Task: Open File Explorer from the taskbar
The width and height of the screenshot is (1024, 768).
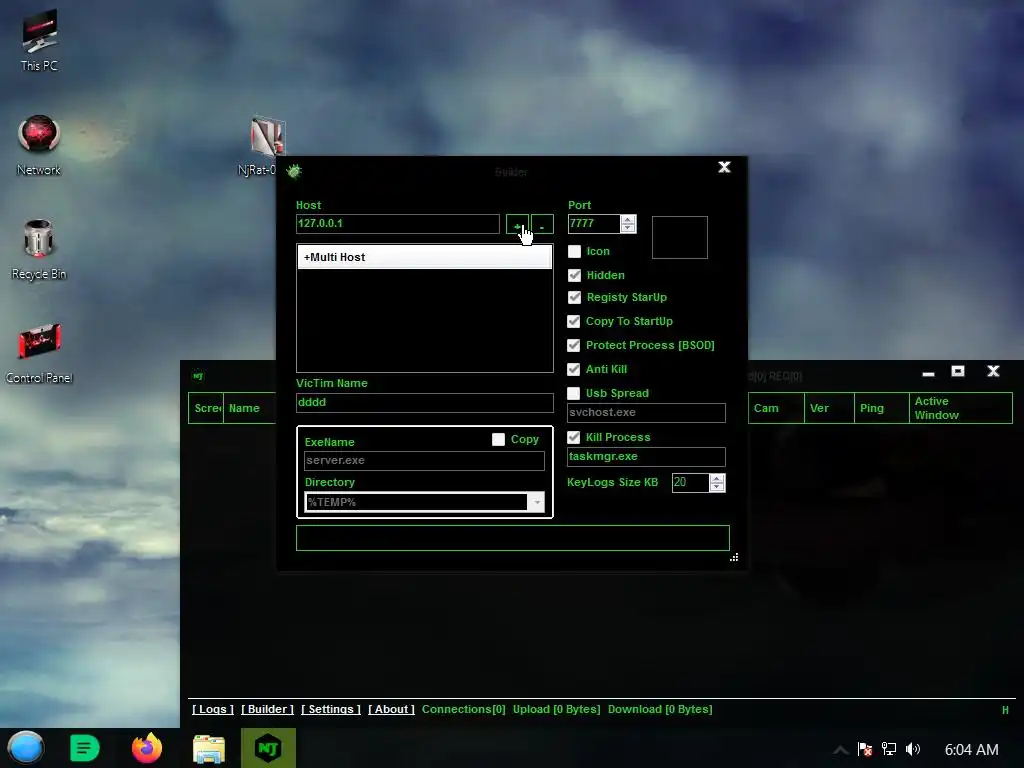Action: click(x=209, y=748)
